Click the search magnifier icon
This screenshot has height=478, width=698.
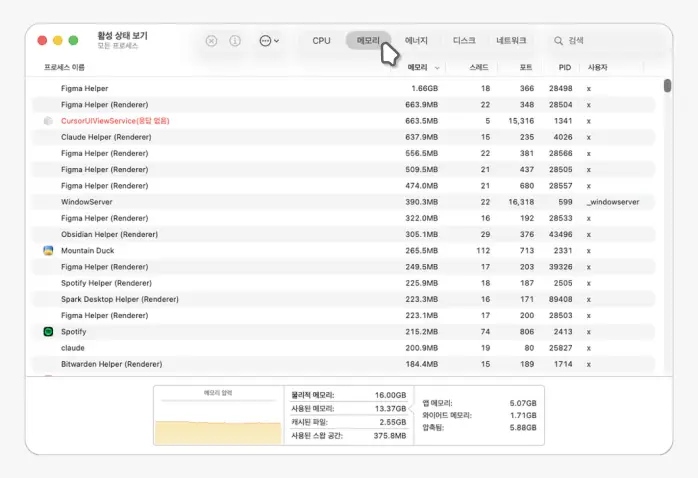558,41
